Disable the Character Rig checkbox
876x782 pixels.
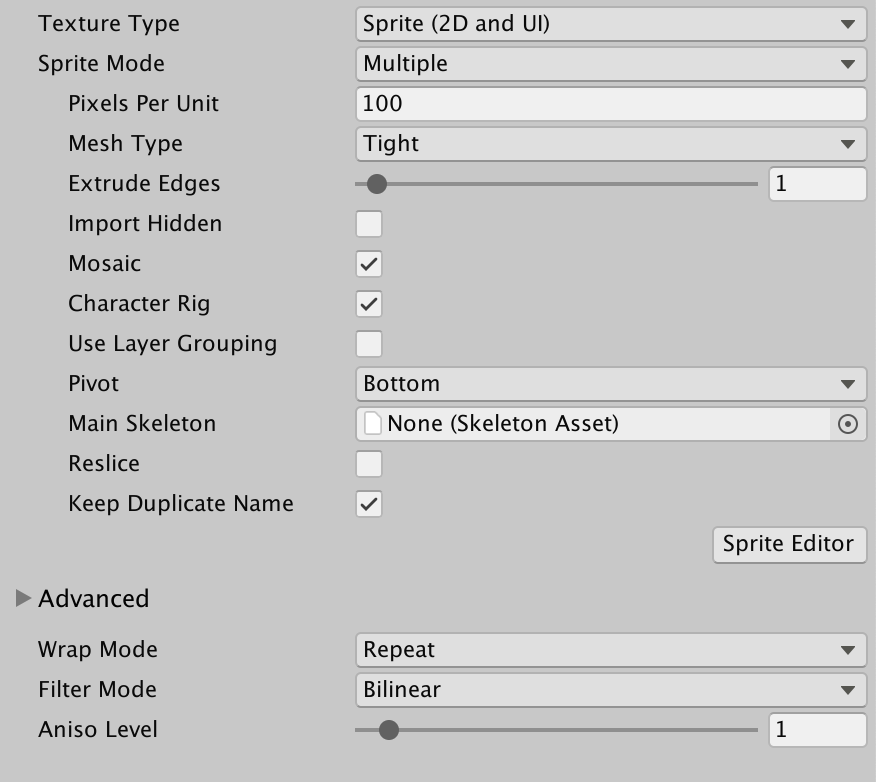369,304
